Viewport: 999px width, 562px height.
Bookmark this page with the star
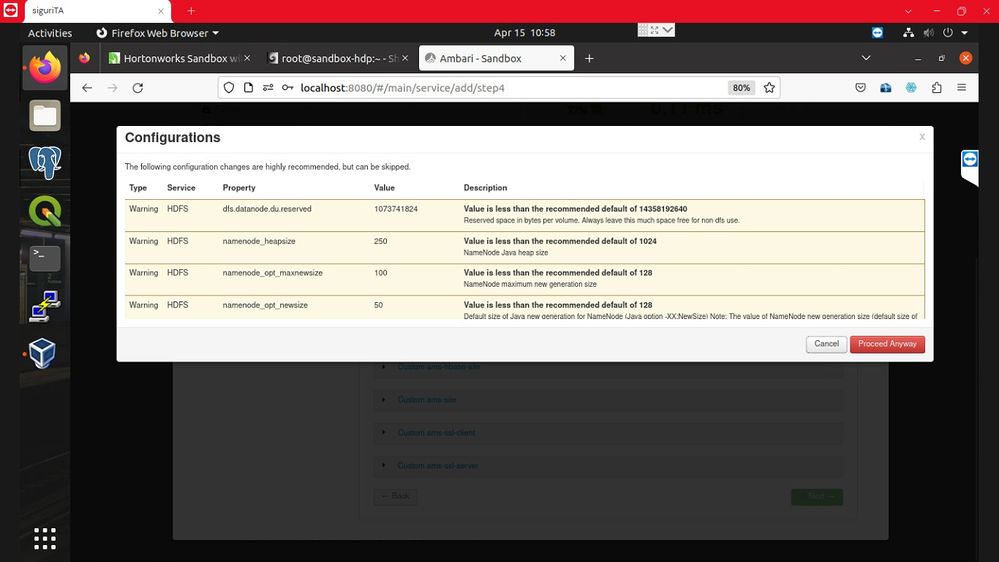tap(769, 88)
